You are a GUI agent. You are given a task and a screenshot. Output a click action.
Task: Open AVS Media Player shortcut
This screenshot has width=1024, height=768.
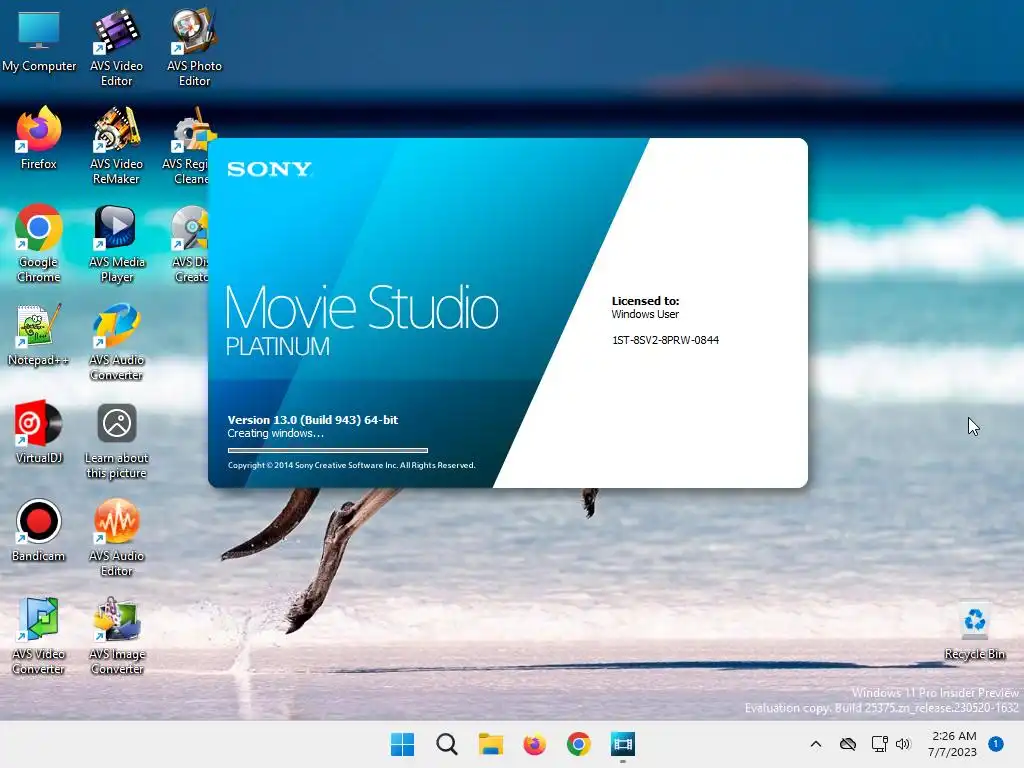click(116, 244)
